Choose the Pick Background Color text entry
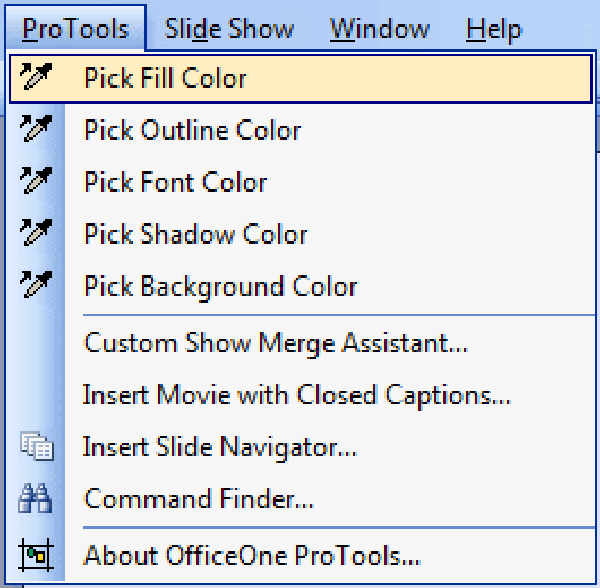The image size is (600, 588). coord(221,286)
